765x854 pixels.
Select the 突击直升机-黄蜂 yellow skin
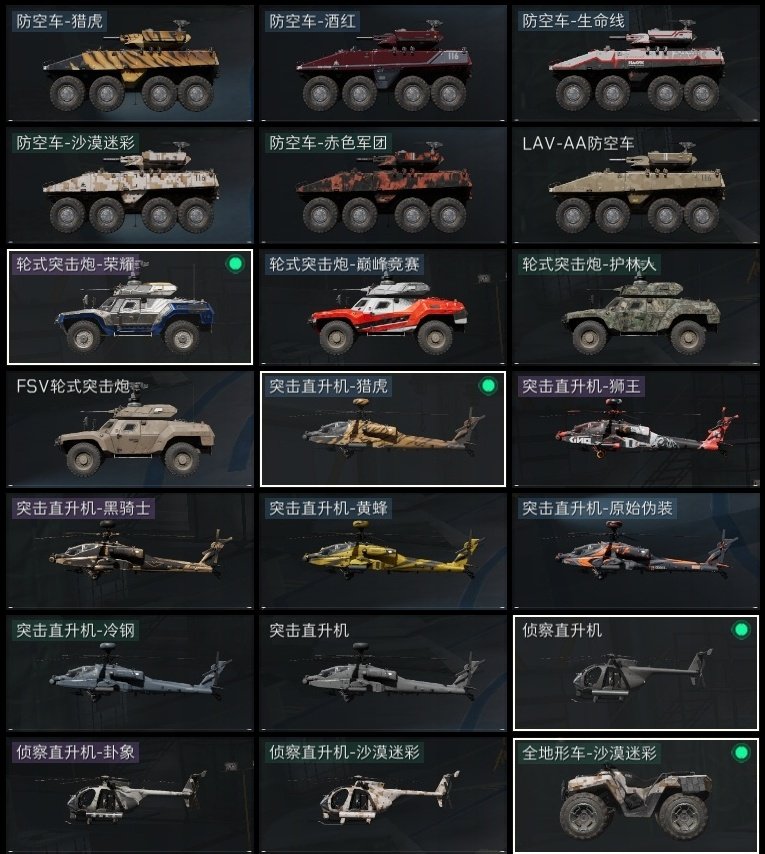(x=383, y=551)
